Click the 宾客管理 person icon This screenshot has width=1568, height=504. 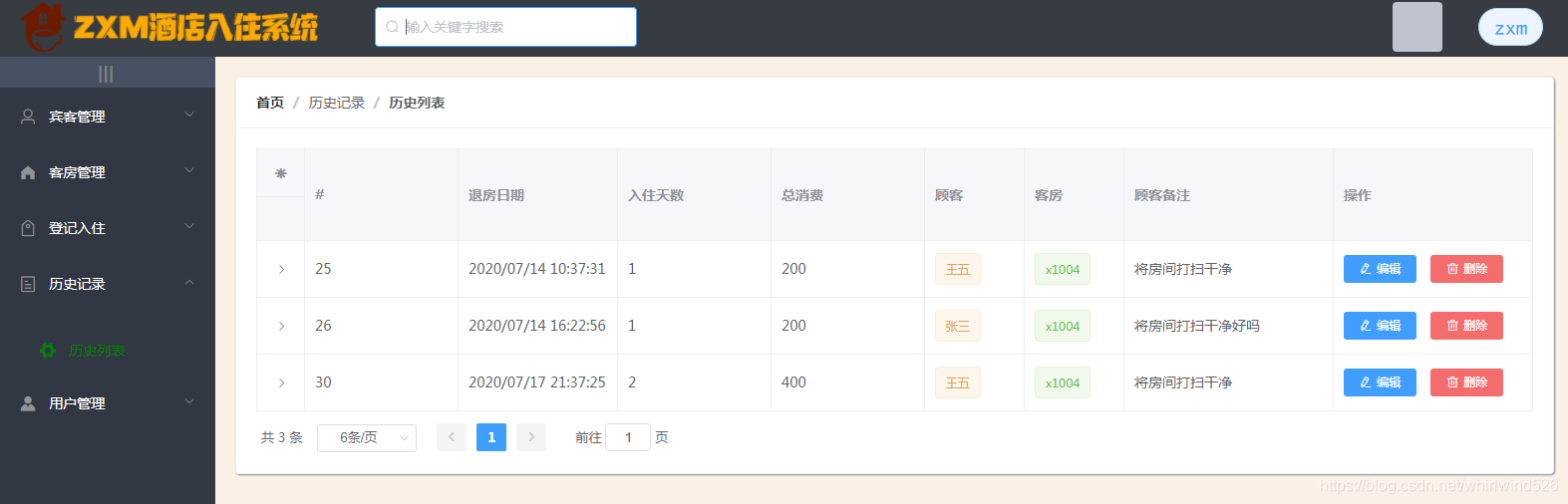pos(28,117)
